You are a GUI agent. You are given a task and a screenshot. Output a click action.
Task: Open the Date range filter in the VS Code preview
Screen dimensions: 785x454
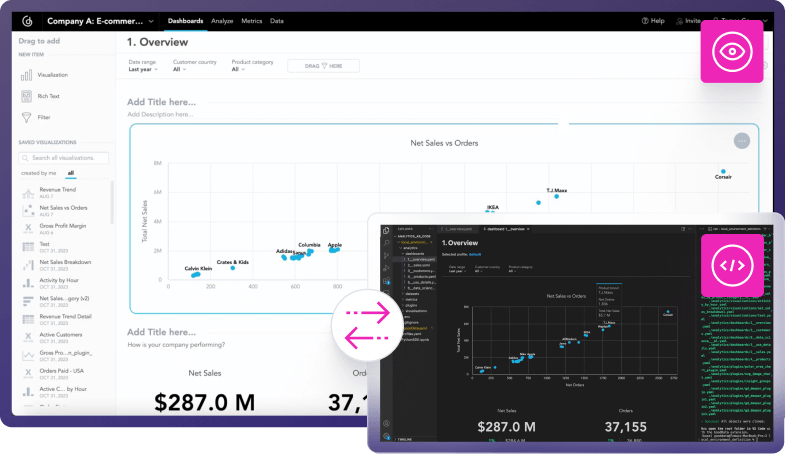point(458,269)
